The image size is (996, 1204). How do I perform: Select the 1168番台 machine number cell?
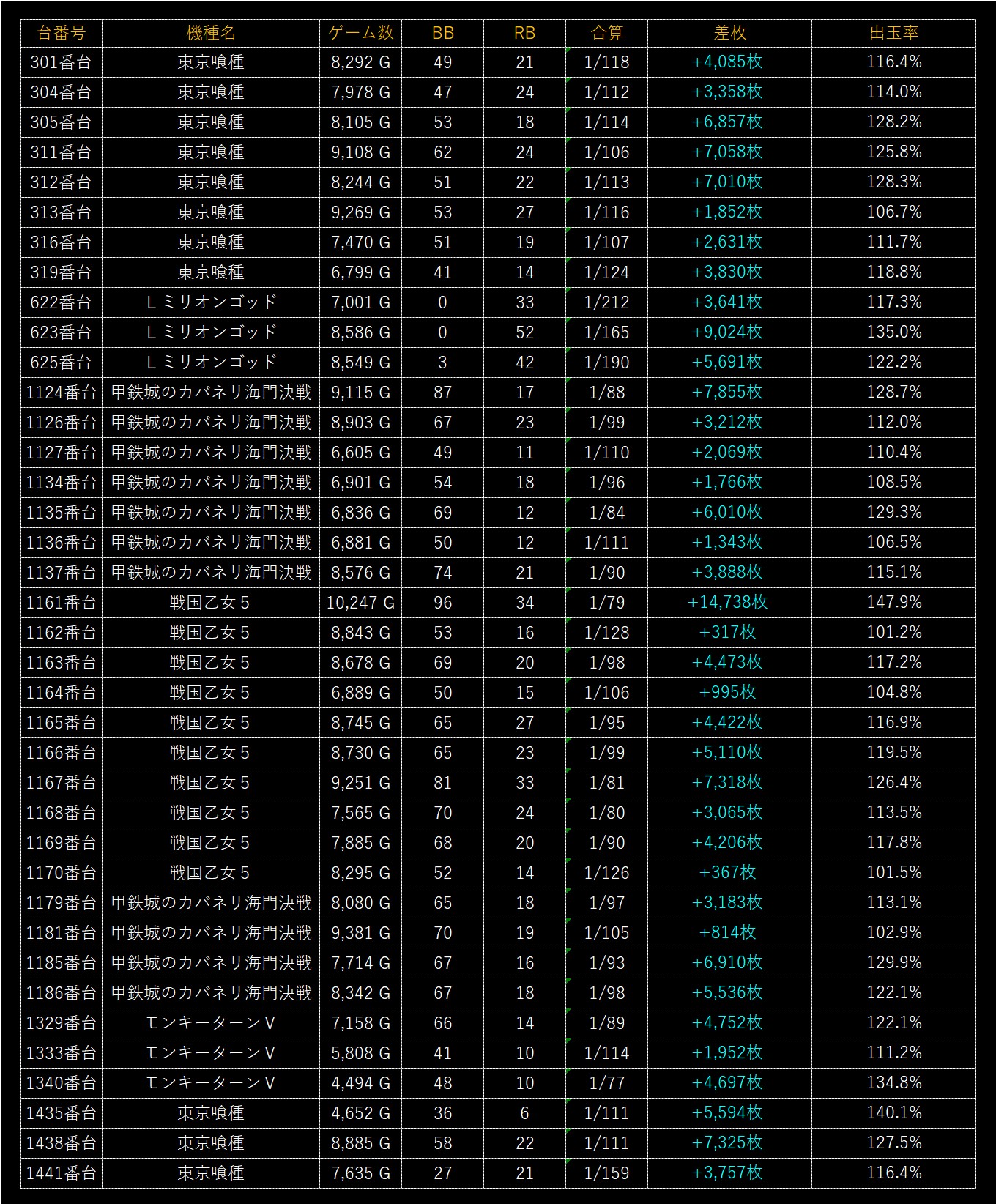[61, 813]
